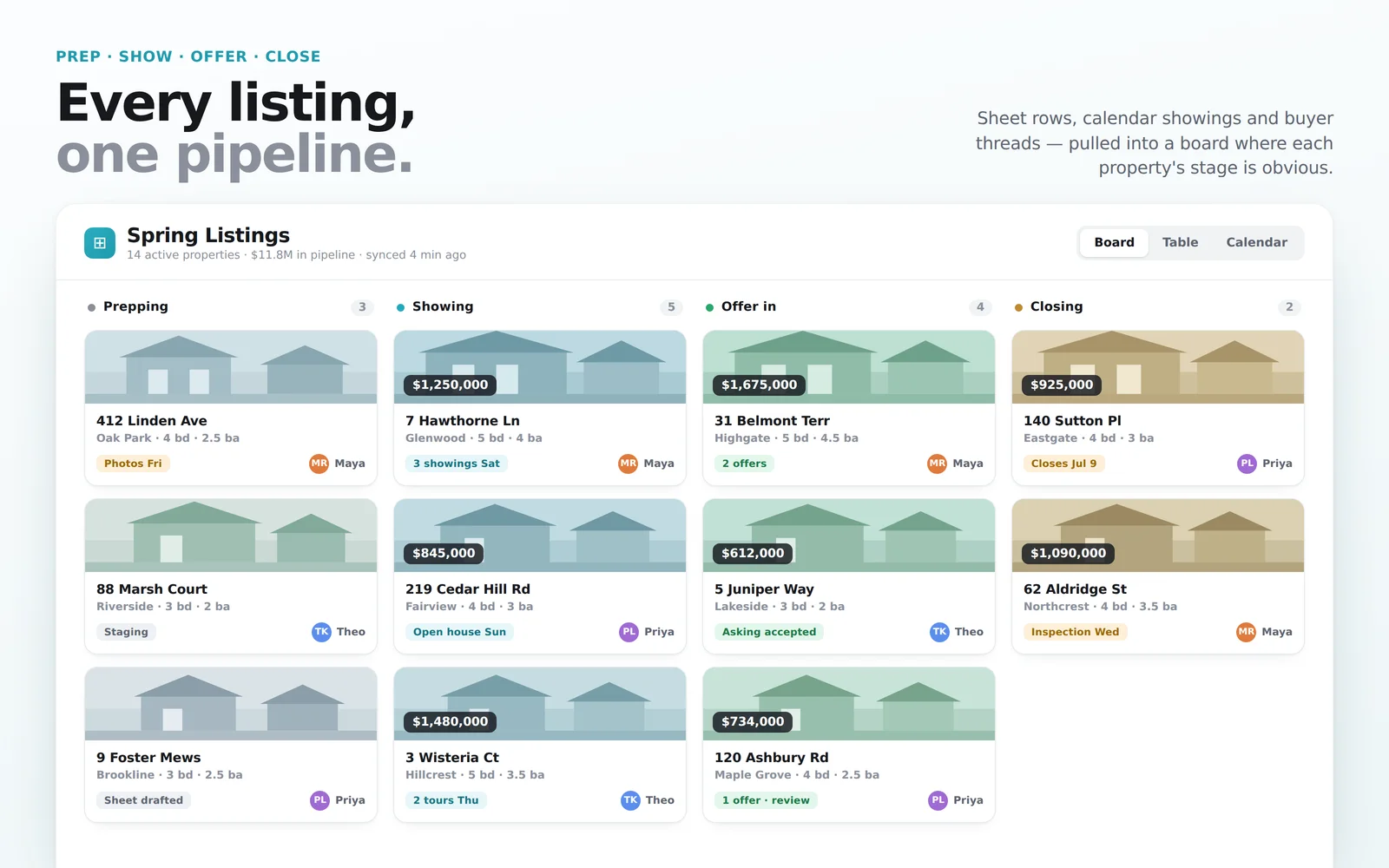Image resolution: width=1389 pixels, height=868 pixels.
Task: Switch to the Table view tab
Action: pos(1180,242)
